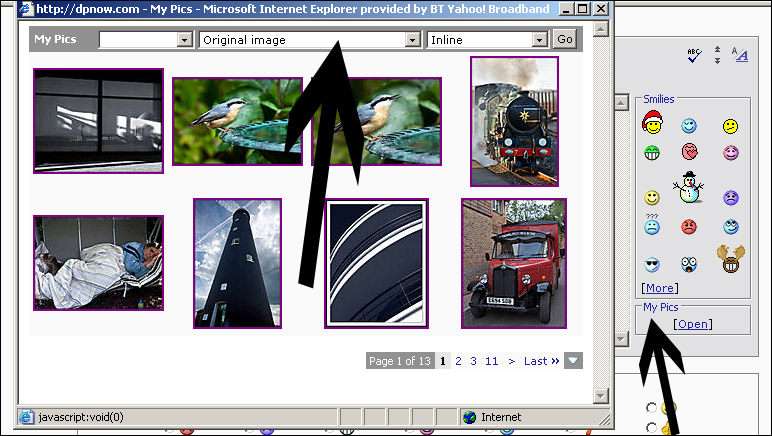Insert the confused question marks smiley
The width and height of the screenshot is (772, 436).
click(x=652, y=225)
